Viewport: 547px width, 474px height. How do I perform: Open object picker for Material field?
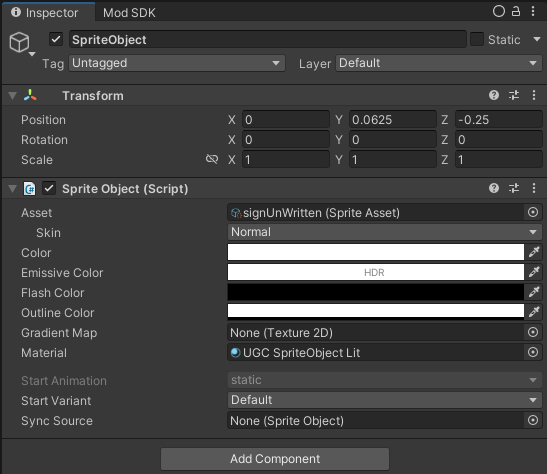point(533,352)
